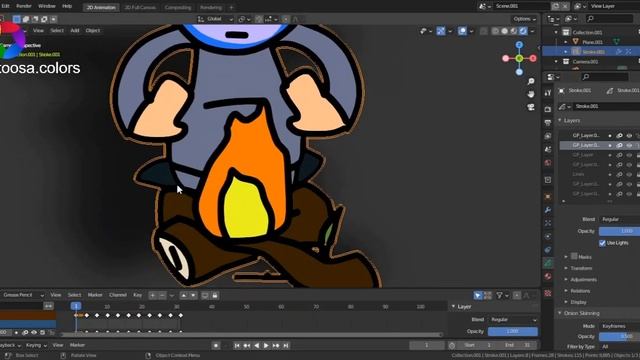Toggle visibility of first GP_Layer row
Image resolution: width=640 pixels, height=360 pixels.
[x=629, y=136]
